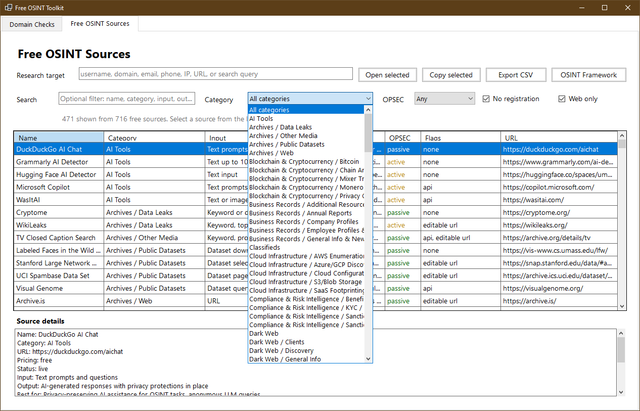This screenshot has width=640, height=411.
Task: Select Archives / Web category option
Action: coord(306,153)
